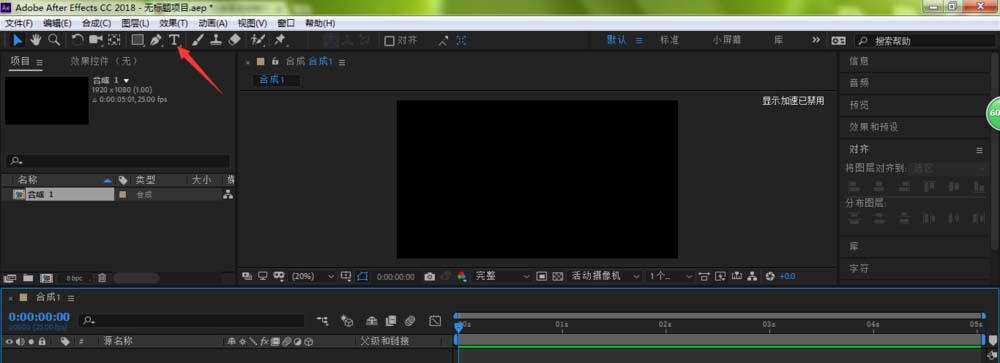Toggle the viewer lock icon beside 合成
The height and width of the screenshot is (363, 1000).
(276, 62)
